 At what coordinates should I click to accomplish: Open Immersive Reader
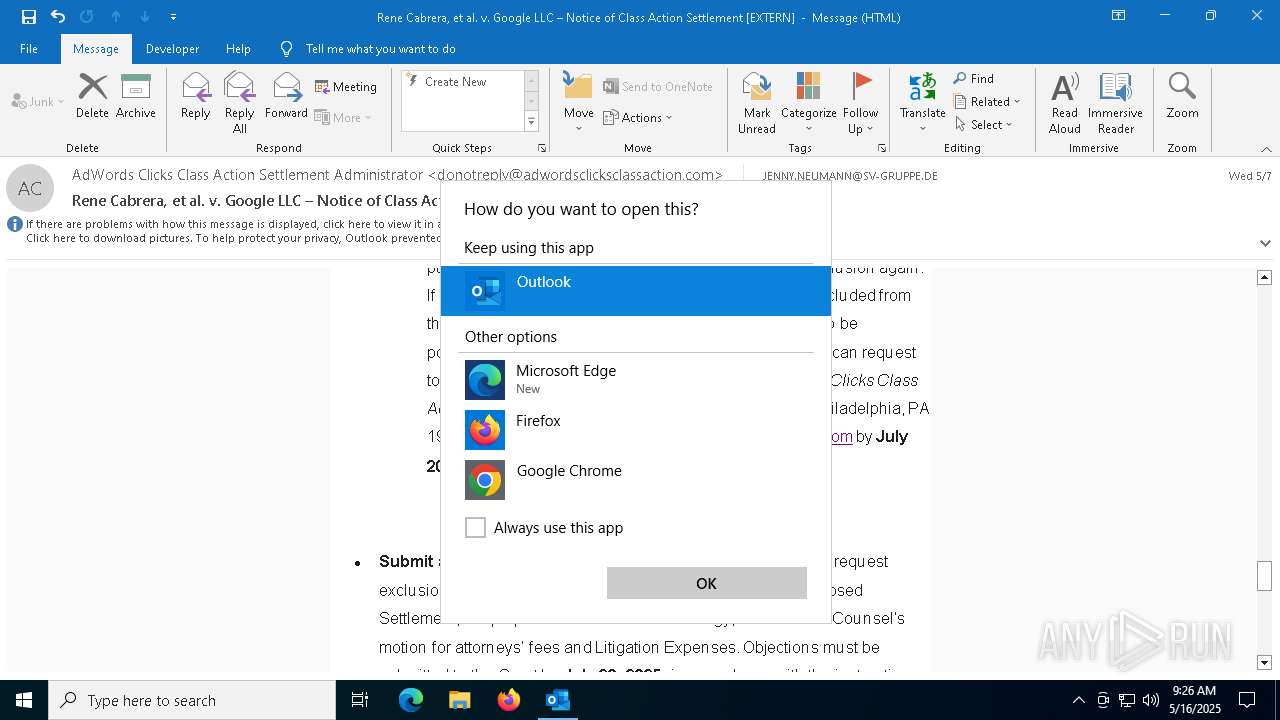coord(1115,102)
